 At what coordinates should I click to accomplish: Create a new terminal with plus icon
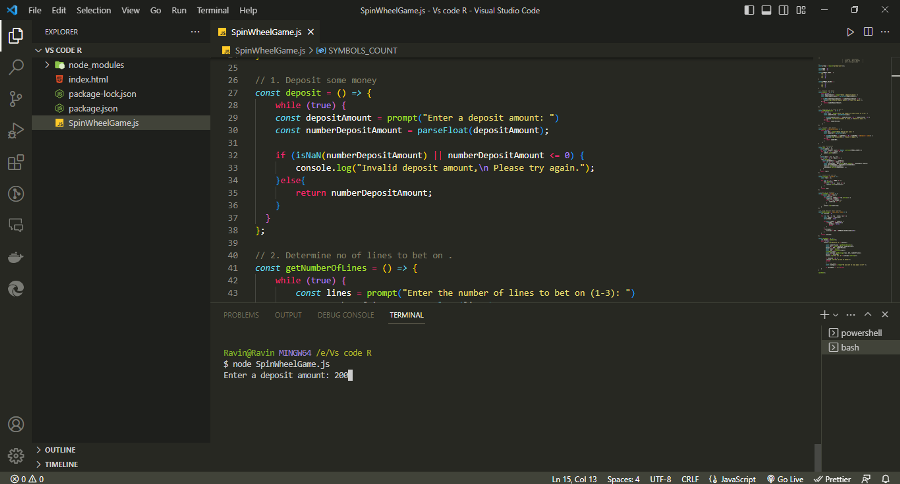(824, 315)
